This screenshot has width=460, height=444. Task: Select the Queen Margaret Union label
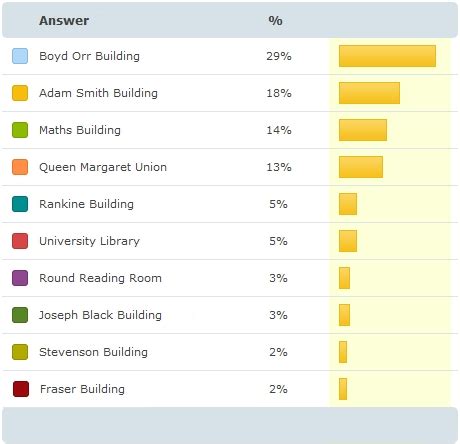[103, 167]
